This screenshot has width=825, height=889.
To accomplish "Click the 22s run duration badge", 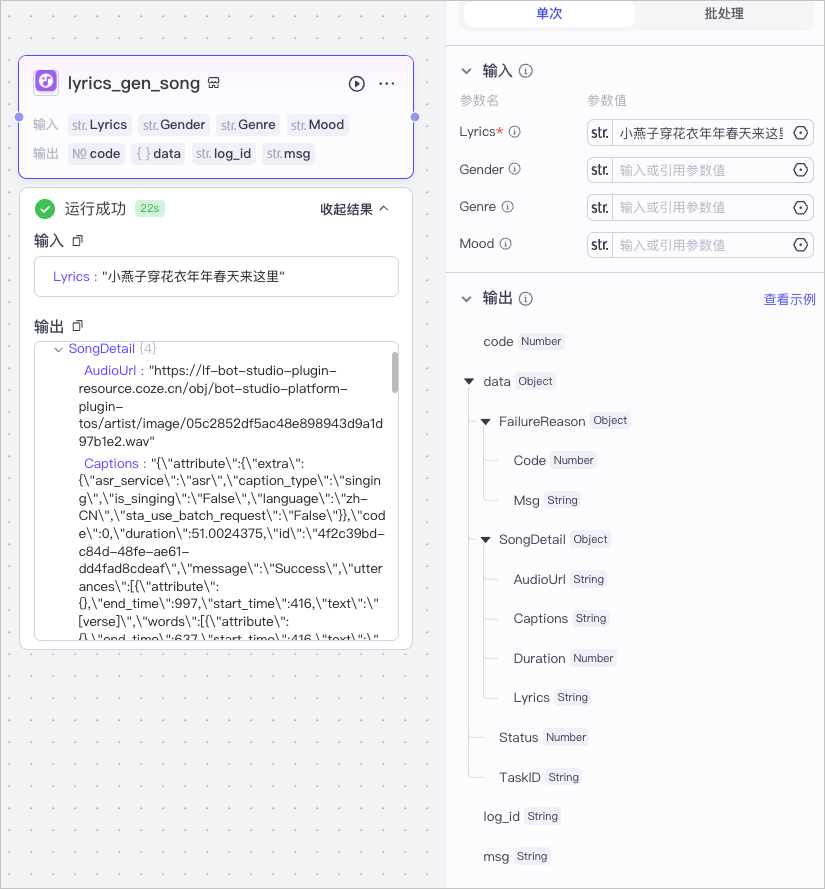I will click(x=150, y=209).
